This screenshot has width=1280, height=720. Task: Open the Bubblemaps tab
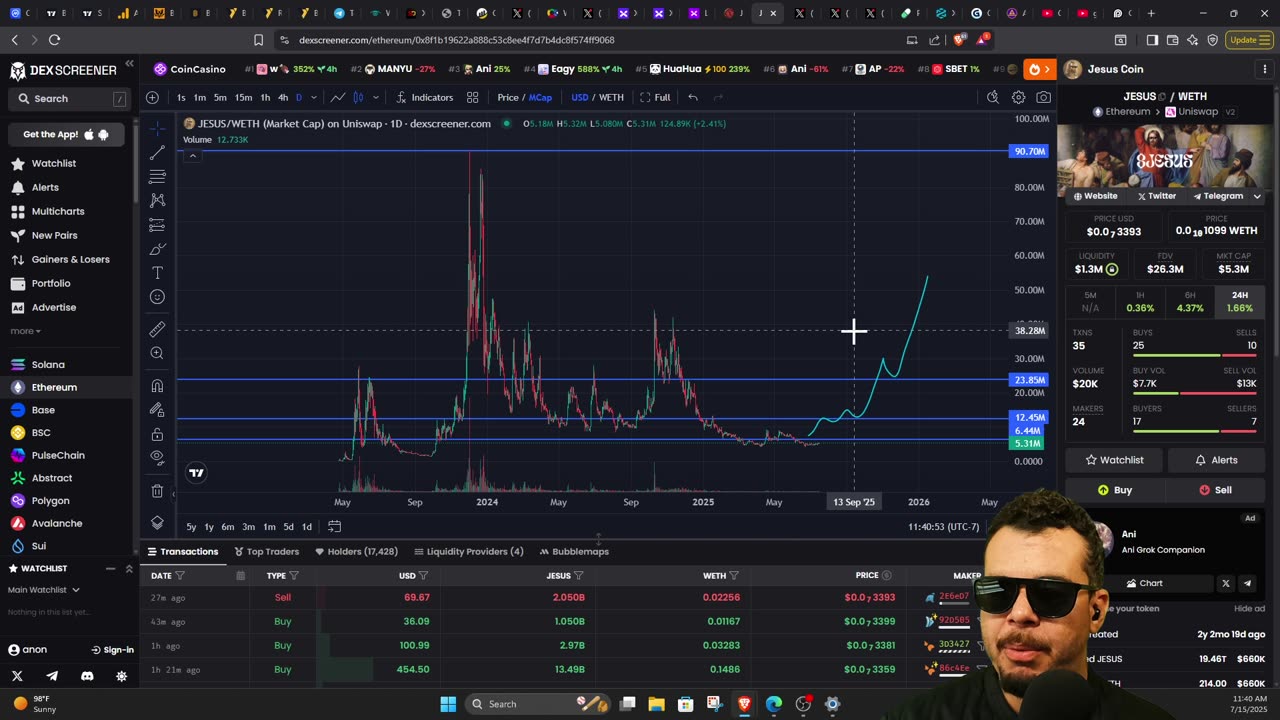pyautogui.click(x=574, y=551)
